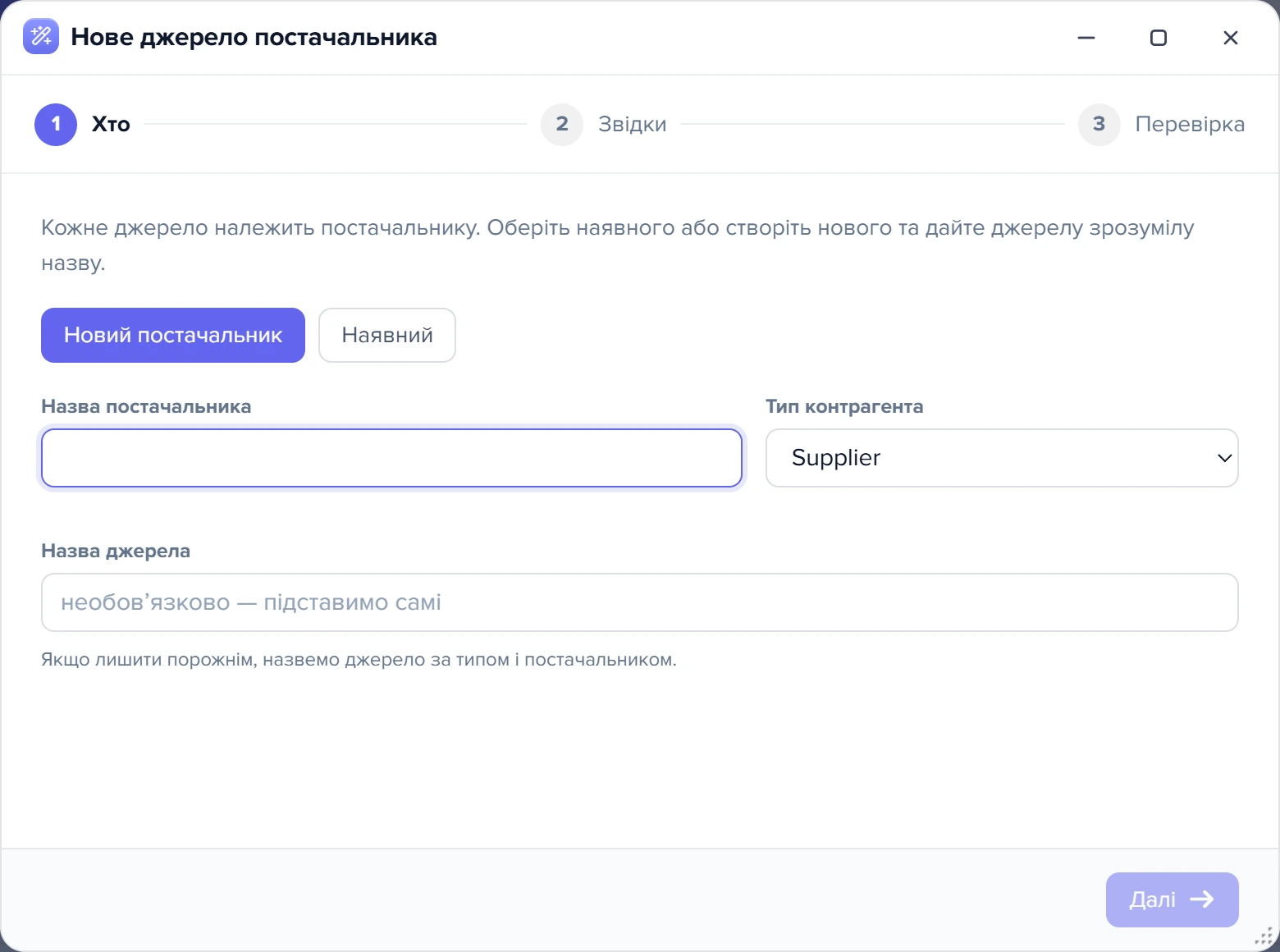The image size is (1280, 952).
Task: Go to step 2 Звідки
Action: tap(604, 124)
